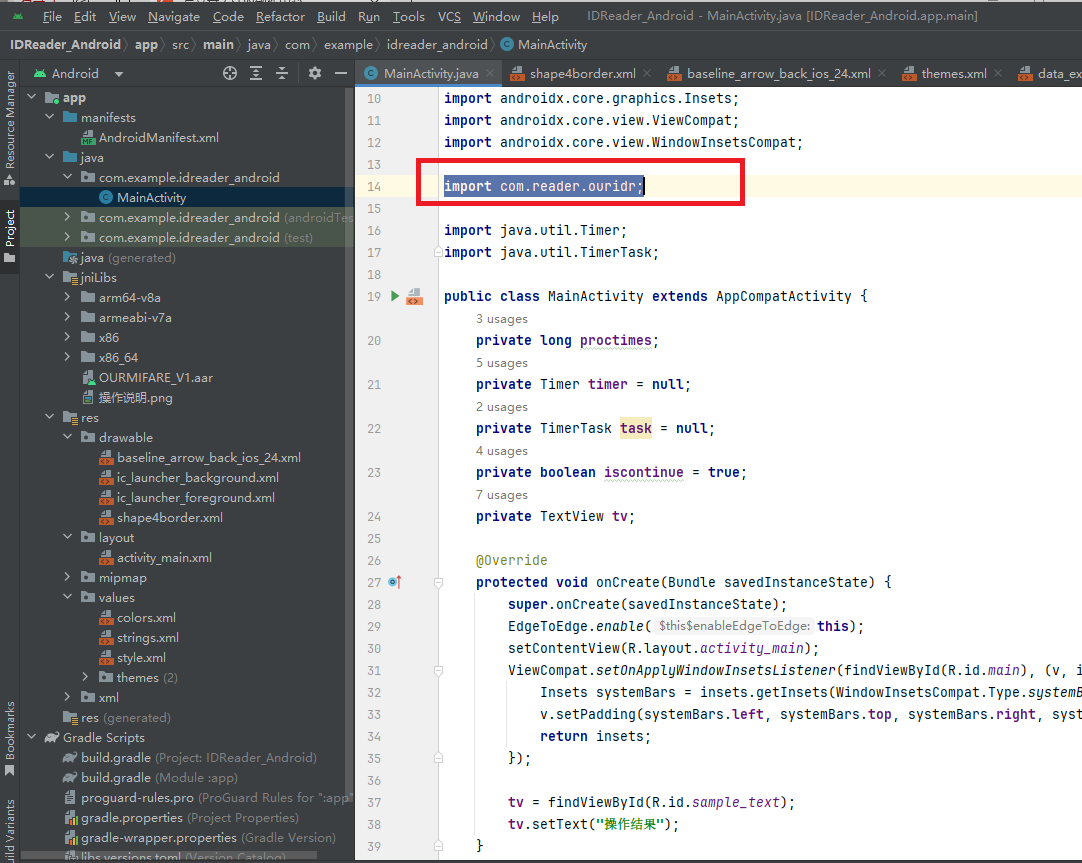Close the MainActivity.java tab
The width and height of the screenshot is (1082, 863).
[x=490, y=74]
